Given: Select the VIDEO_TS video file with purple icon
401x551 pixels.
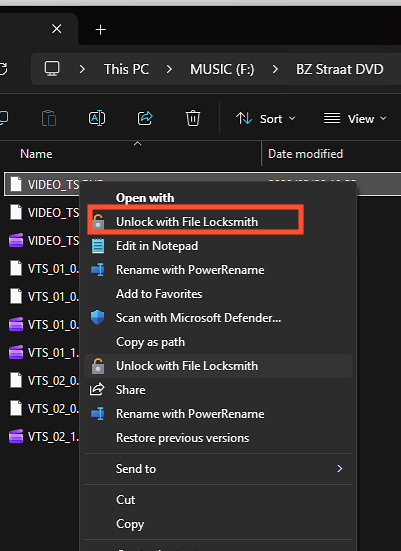Looking at the screenshot, I should click(45, 241).
